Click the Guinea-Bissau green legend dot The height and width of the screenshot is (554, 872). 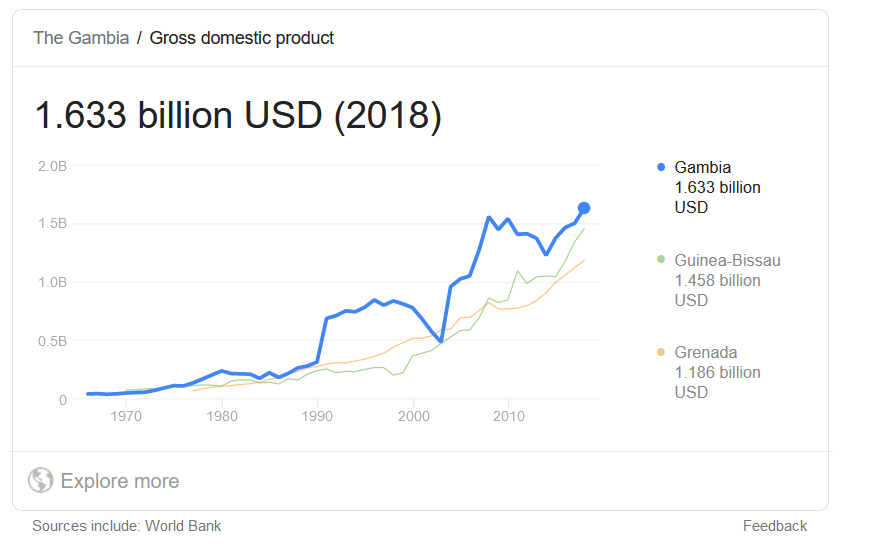coord(661,259)
